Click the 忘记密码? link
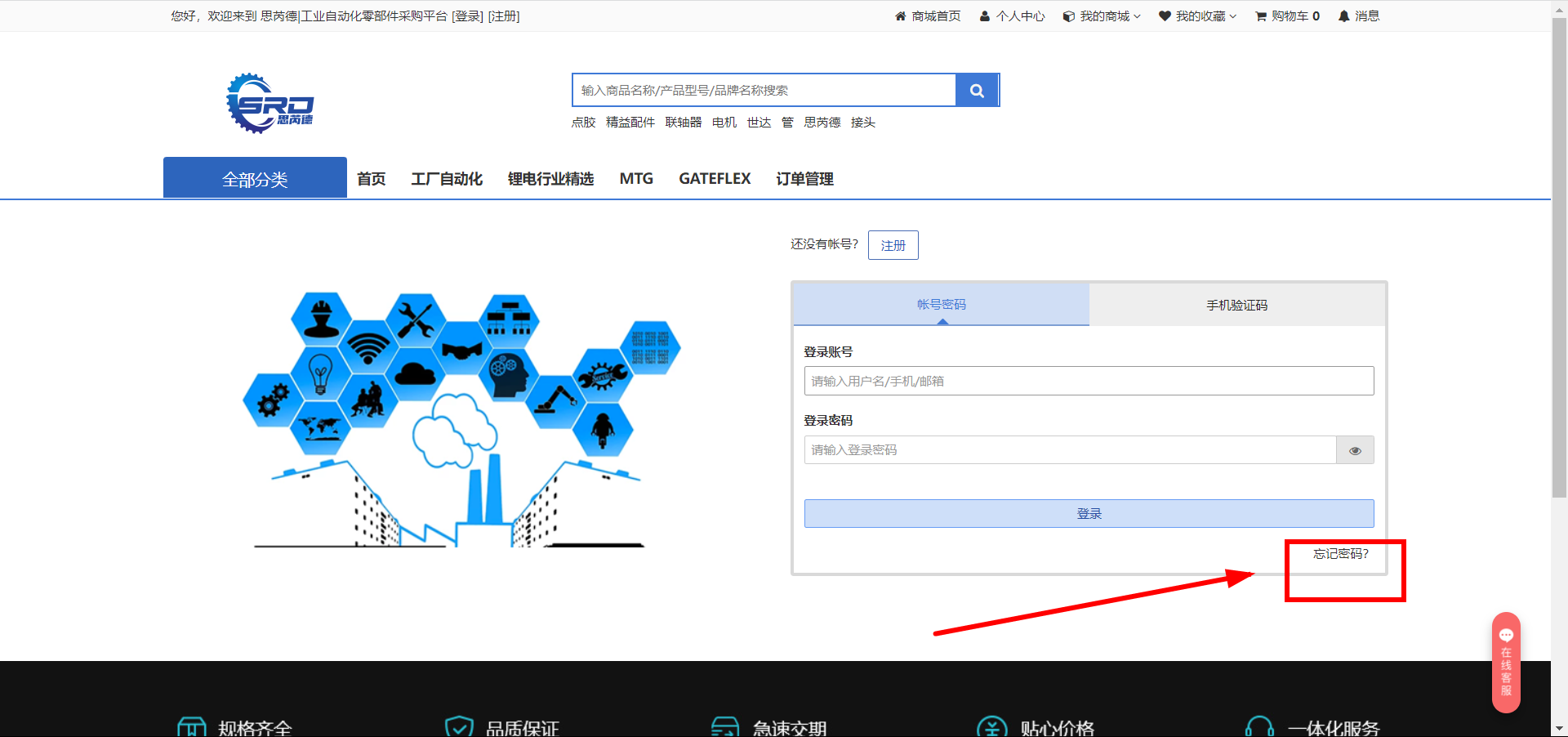 pos(1340,554)
